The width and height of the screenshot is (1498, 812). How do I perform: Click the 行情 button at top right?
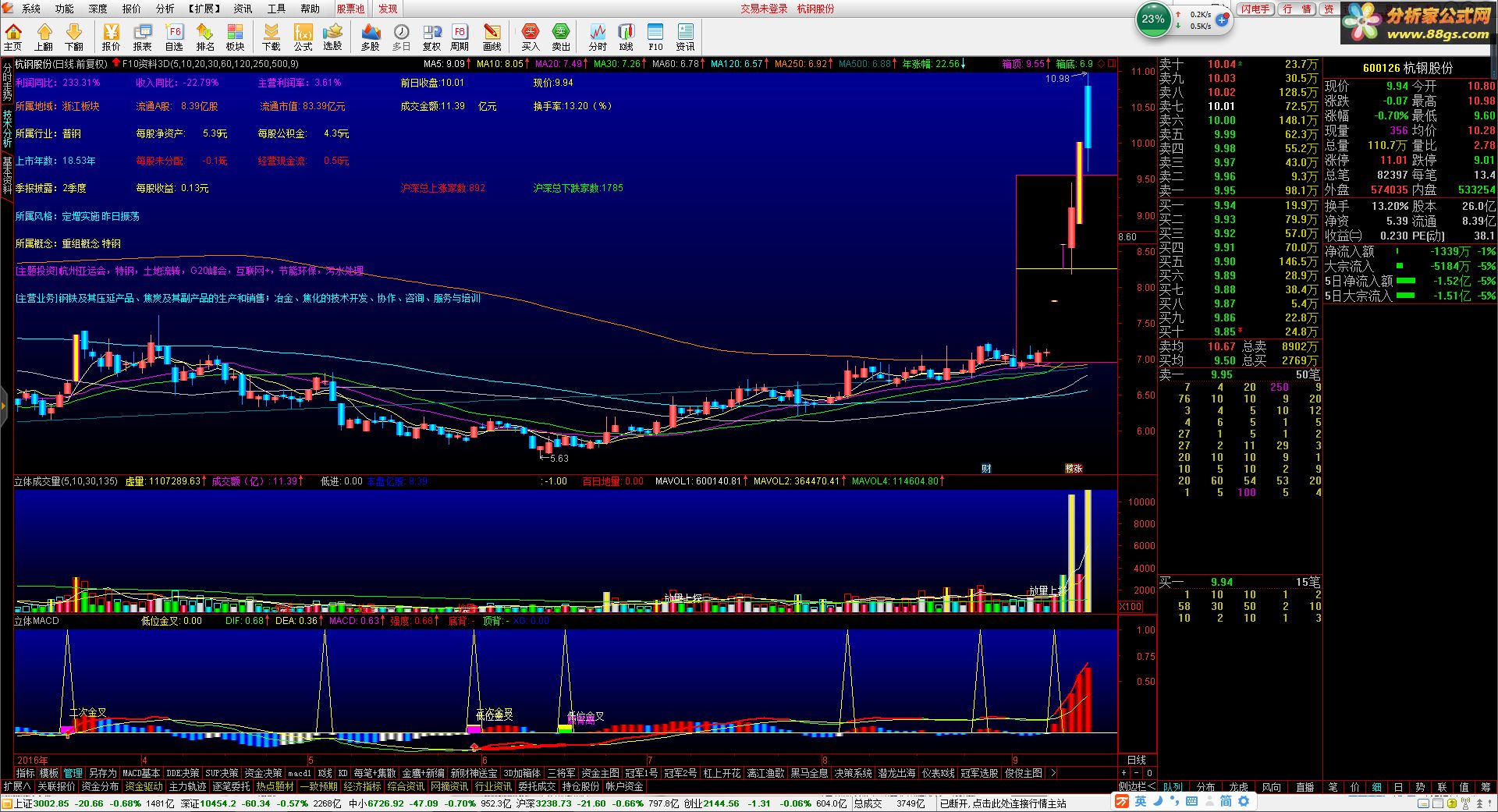coord(1297,9)
